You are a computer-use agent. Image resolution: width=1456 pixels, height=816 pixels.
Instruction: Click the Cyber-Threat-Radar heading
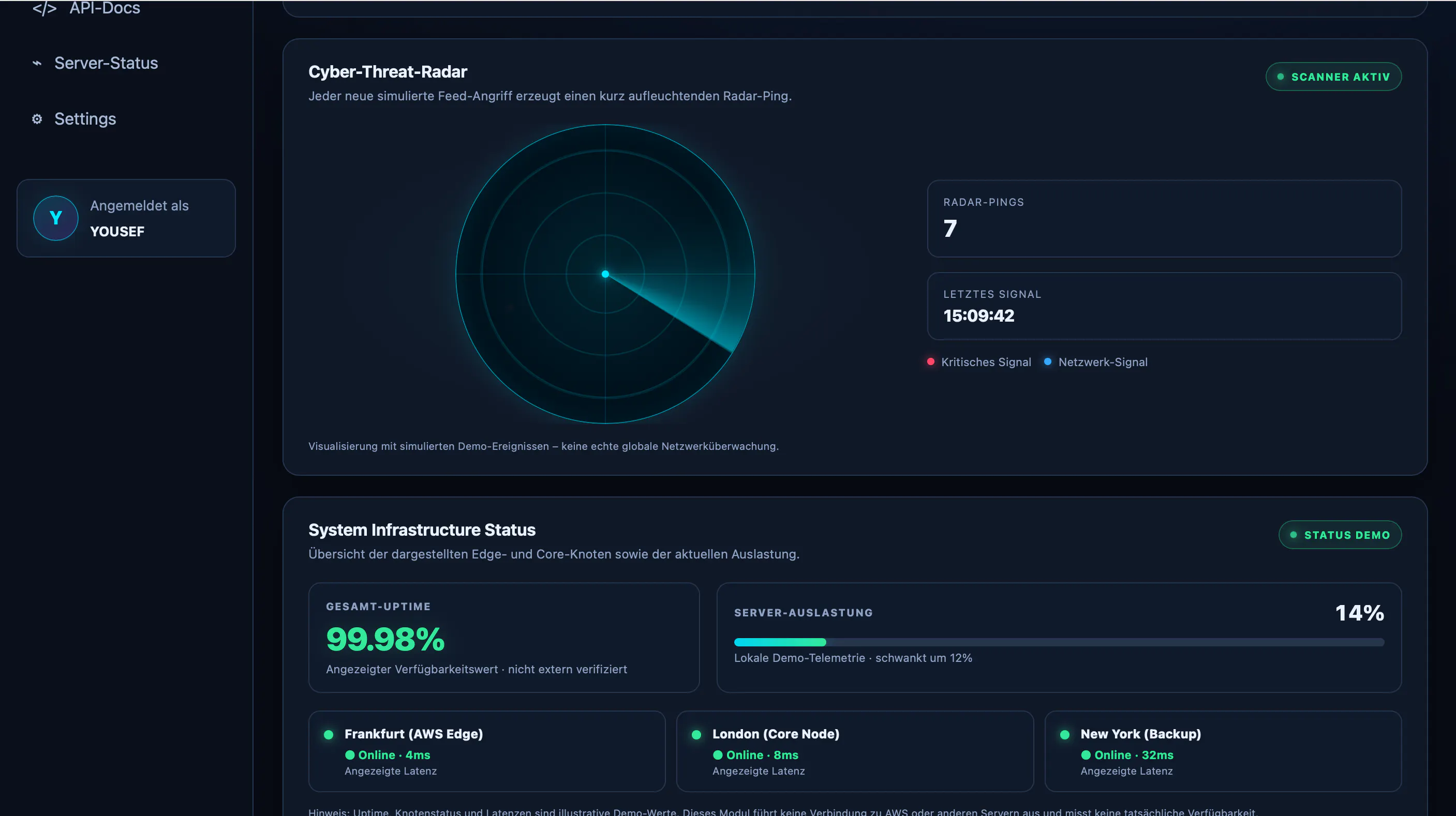[388, 72]
